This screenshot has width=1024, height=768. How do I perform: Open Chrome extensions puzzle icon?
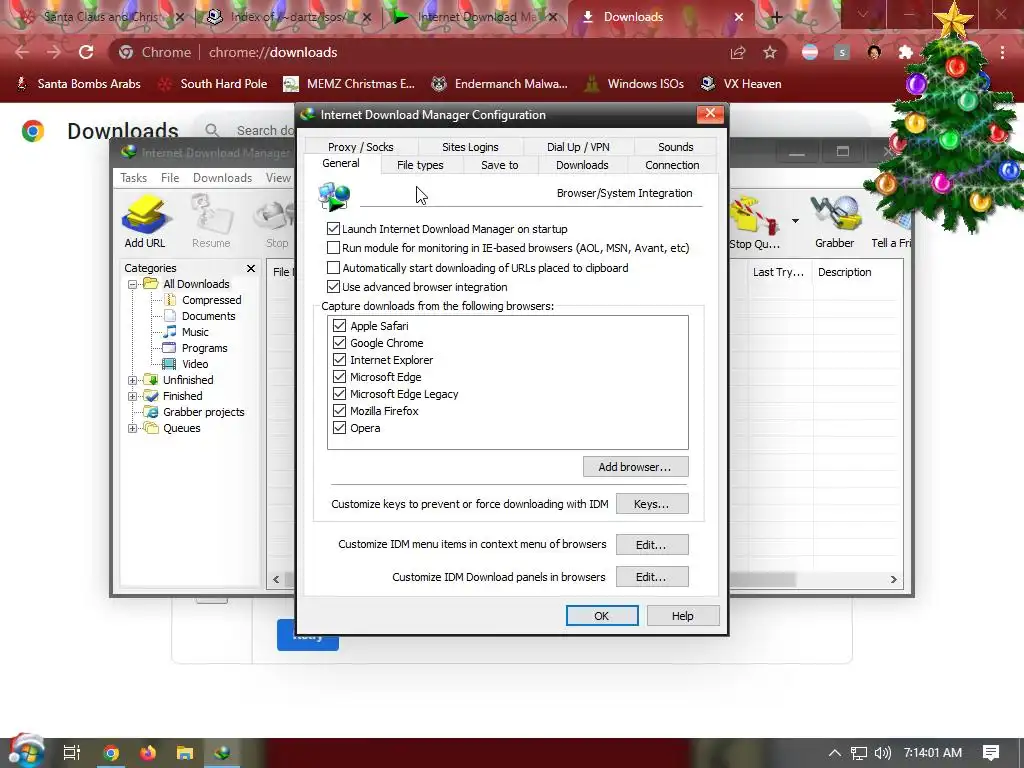906,52
